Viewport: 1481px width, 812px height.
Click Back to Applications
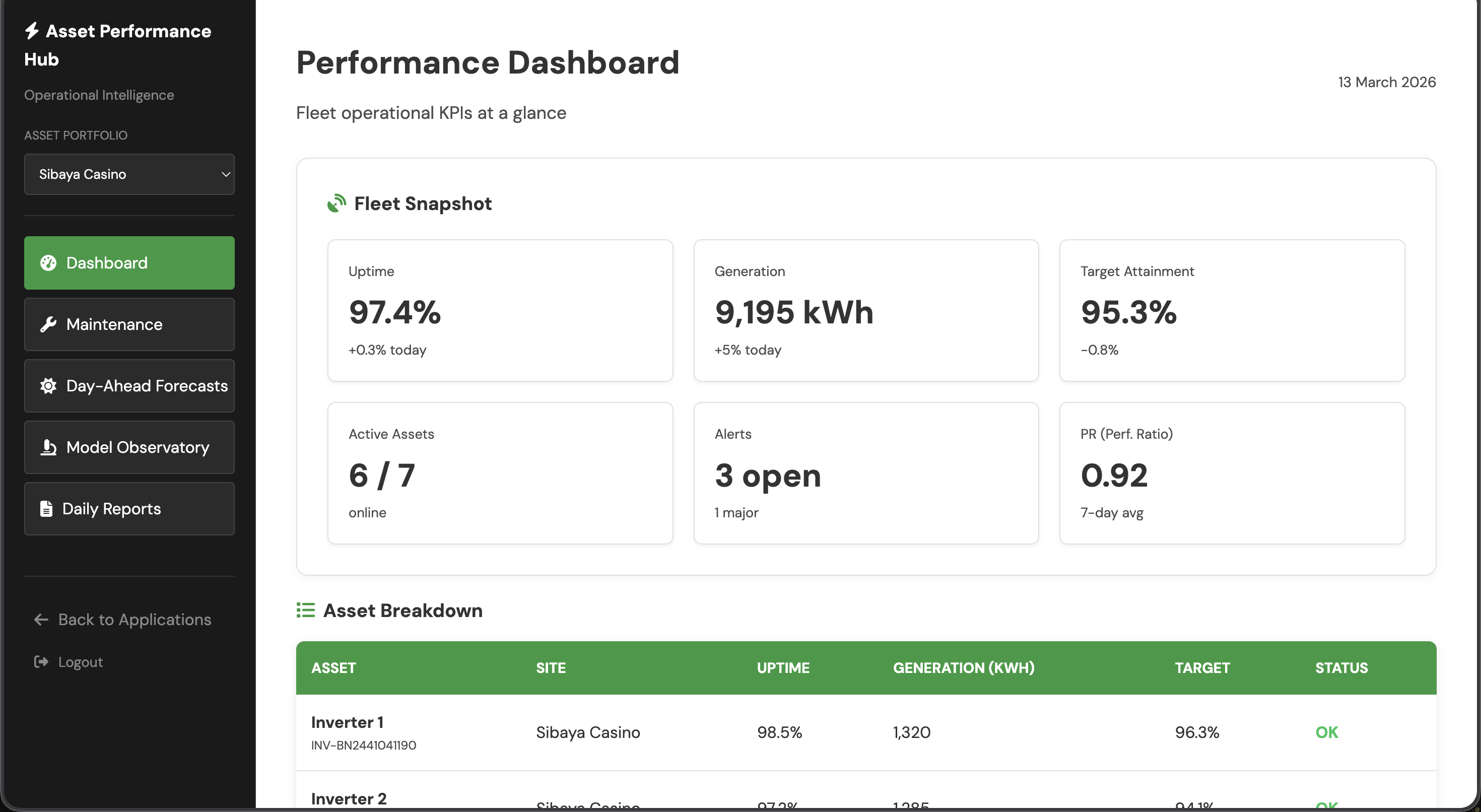click(133, 620)
